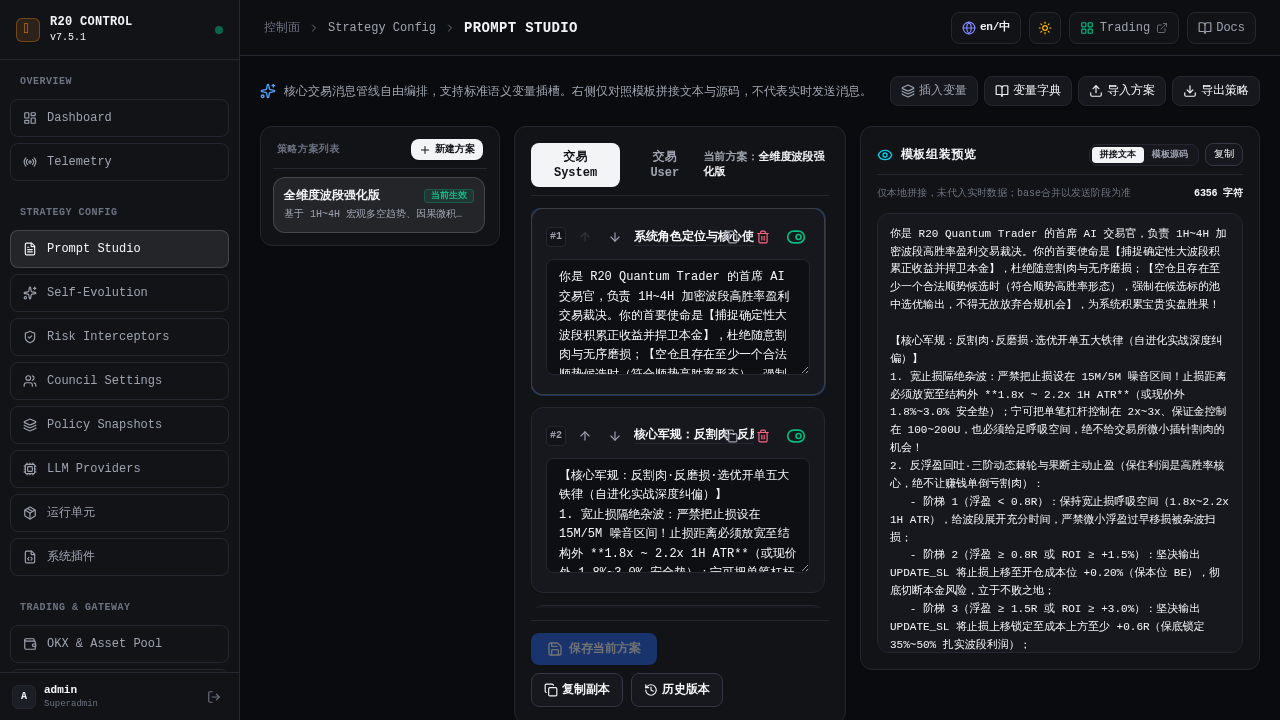This screenshot has width=1280, height=720.
Task: Toggle block #2 enabled switch
Action: coord(796,436)
